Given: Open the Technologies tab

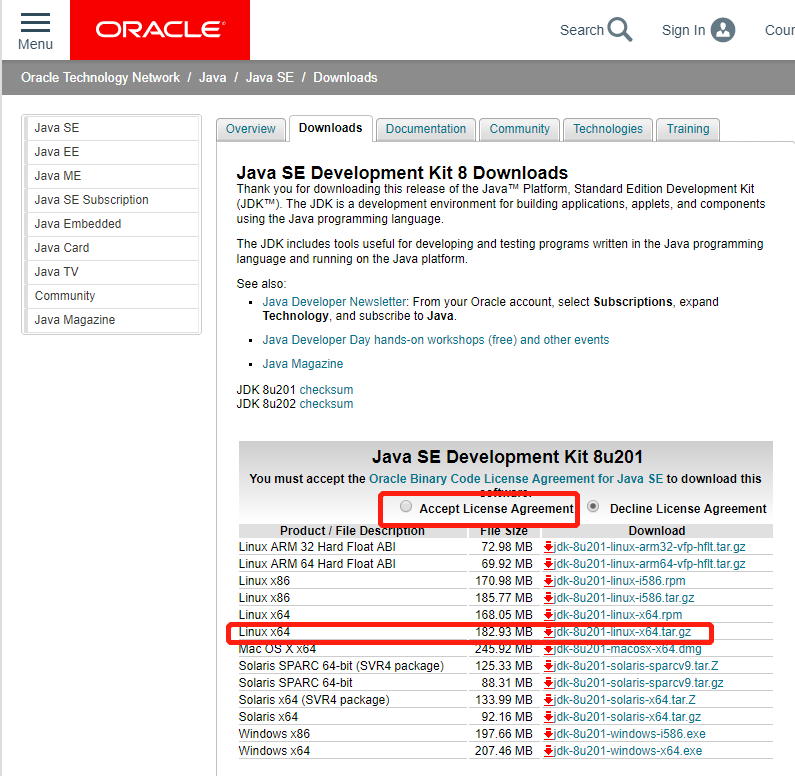Looking at the screenshot, I should click(608, 129).
